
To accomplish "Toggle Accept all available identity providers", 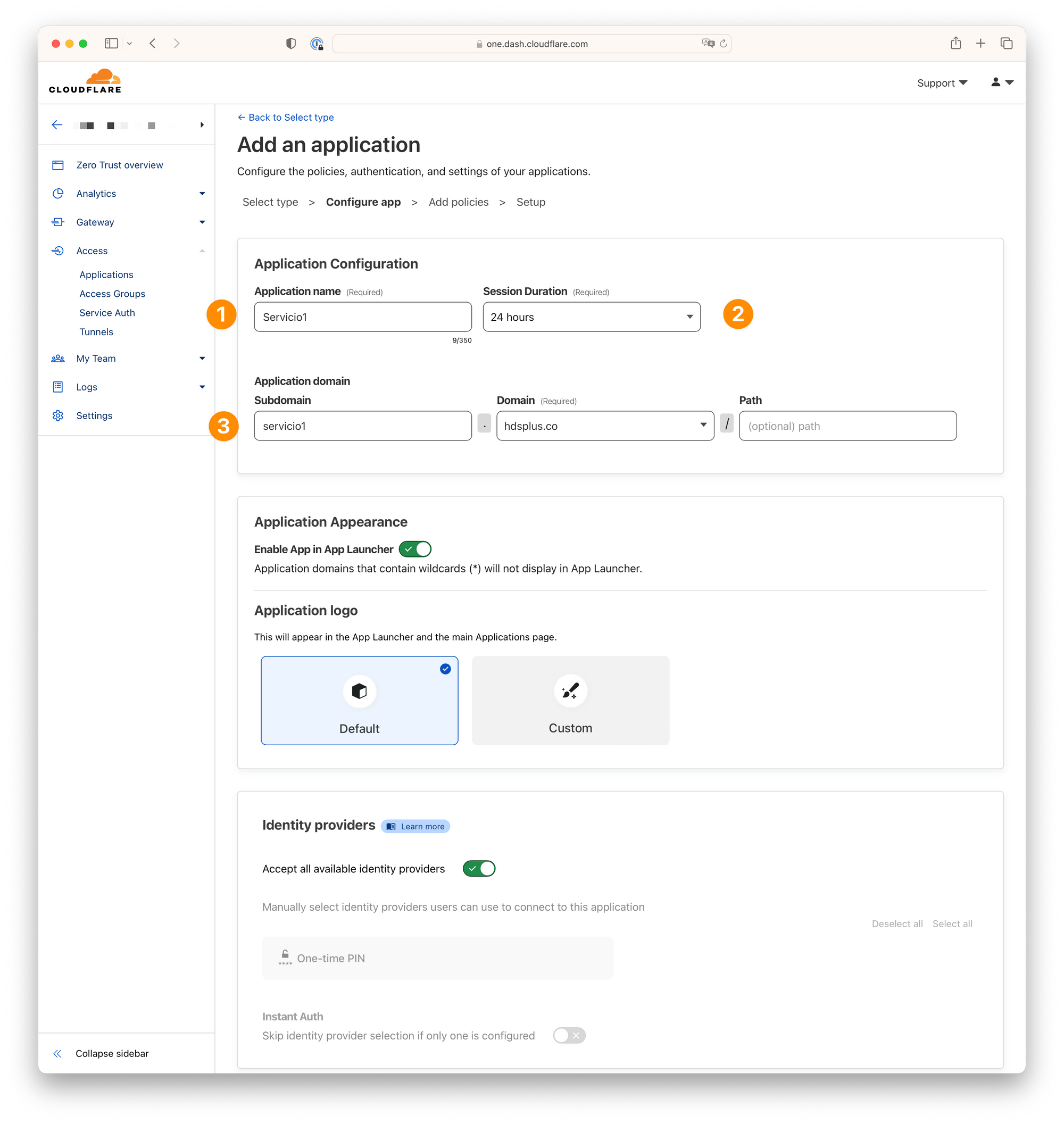I will [479, 869].
